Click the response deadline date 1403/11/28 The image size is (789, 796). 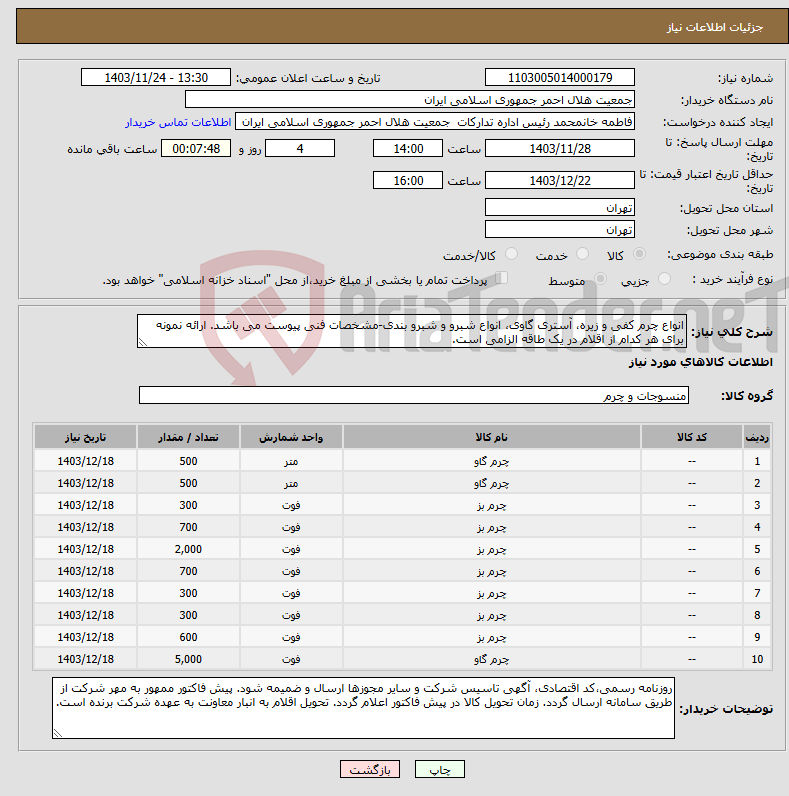[x=560, y=149]
